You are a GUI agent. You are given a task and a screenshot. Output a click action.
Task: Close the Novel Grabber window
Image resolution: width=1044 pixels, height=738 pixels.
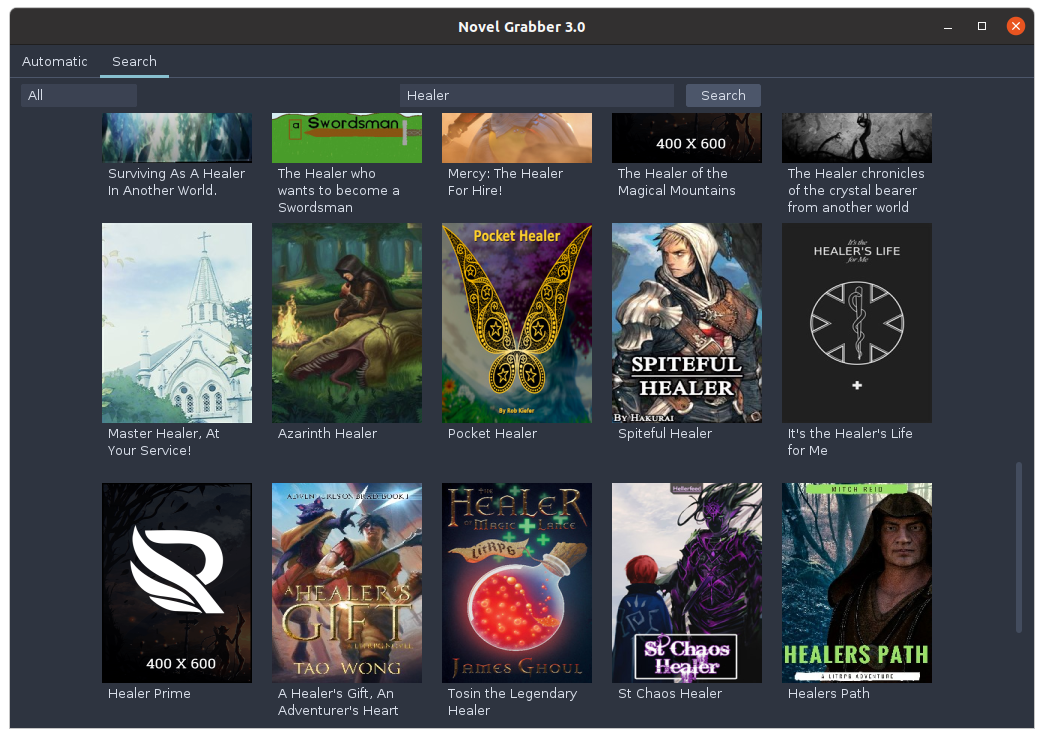(x=1015, y=26)
